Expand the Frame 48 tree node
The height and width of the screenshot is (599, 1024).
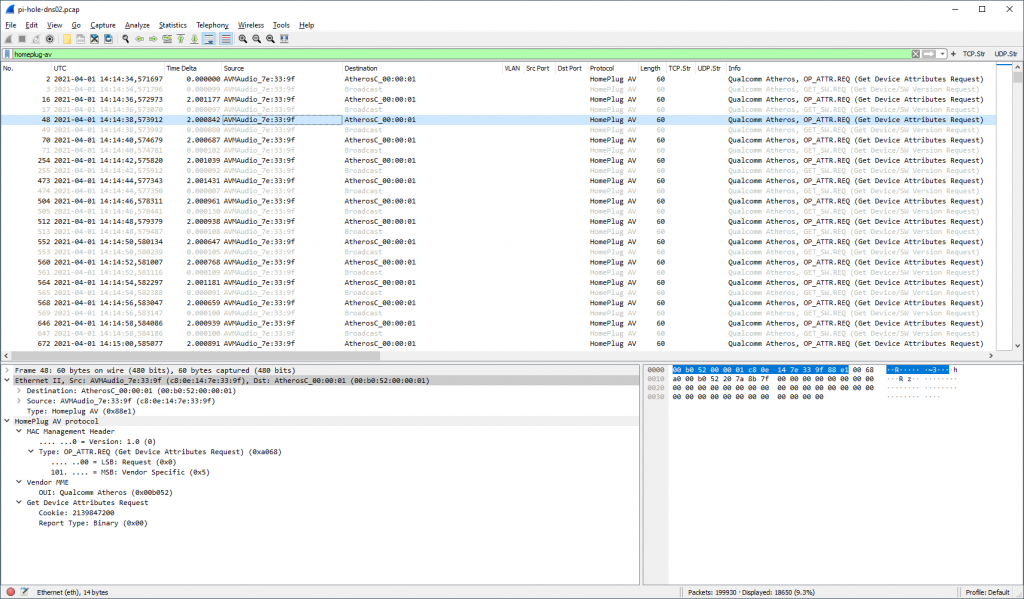point(7,370)
